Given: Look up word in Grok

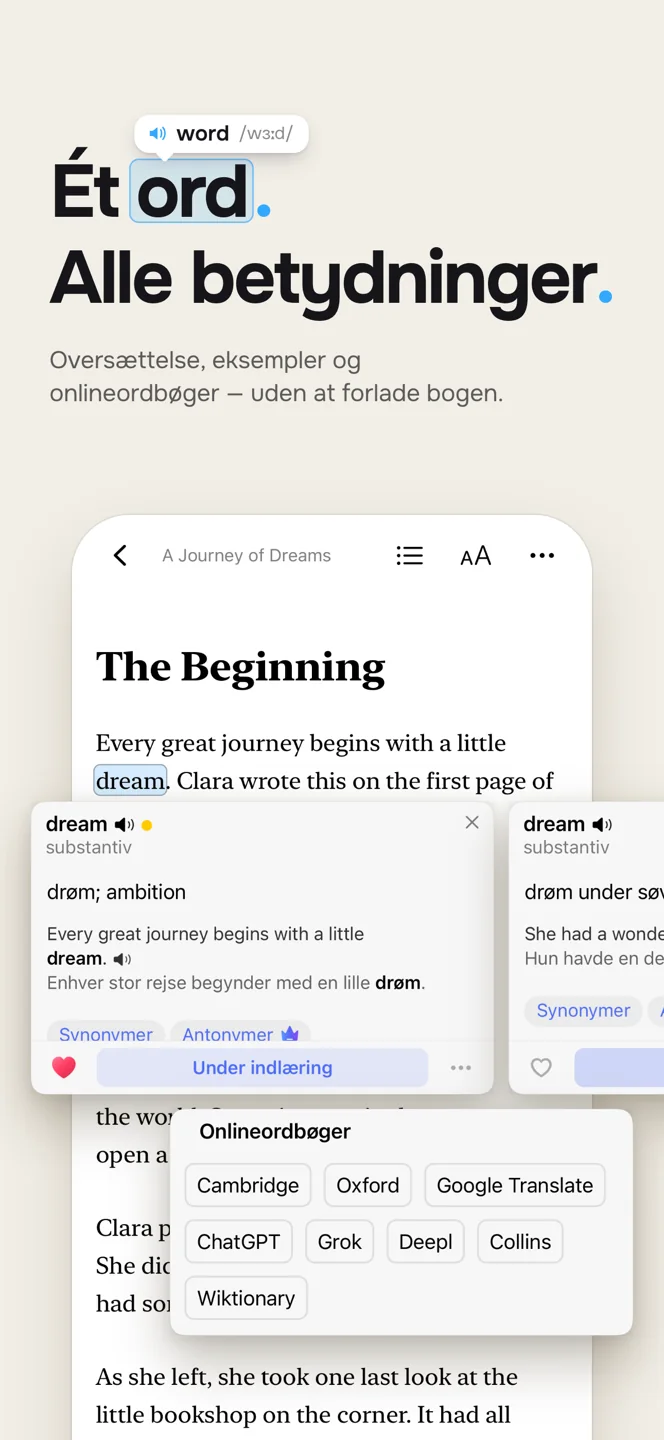Looking at the screenshot, I should click(x=340, y=1242).
